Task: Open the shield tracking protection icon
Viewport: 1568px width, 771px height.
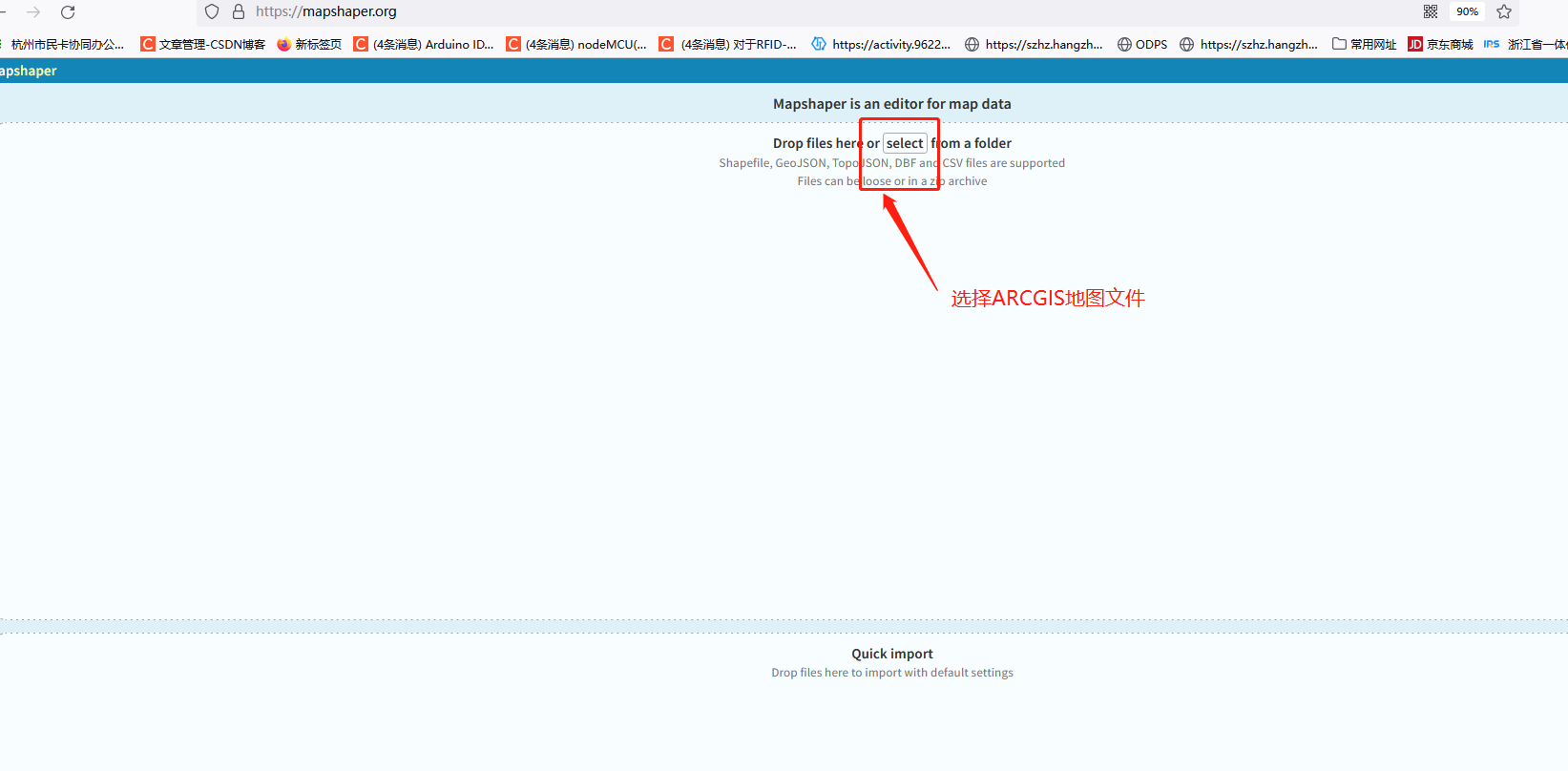Action: coord(212,11)
